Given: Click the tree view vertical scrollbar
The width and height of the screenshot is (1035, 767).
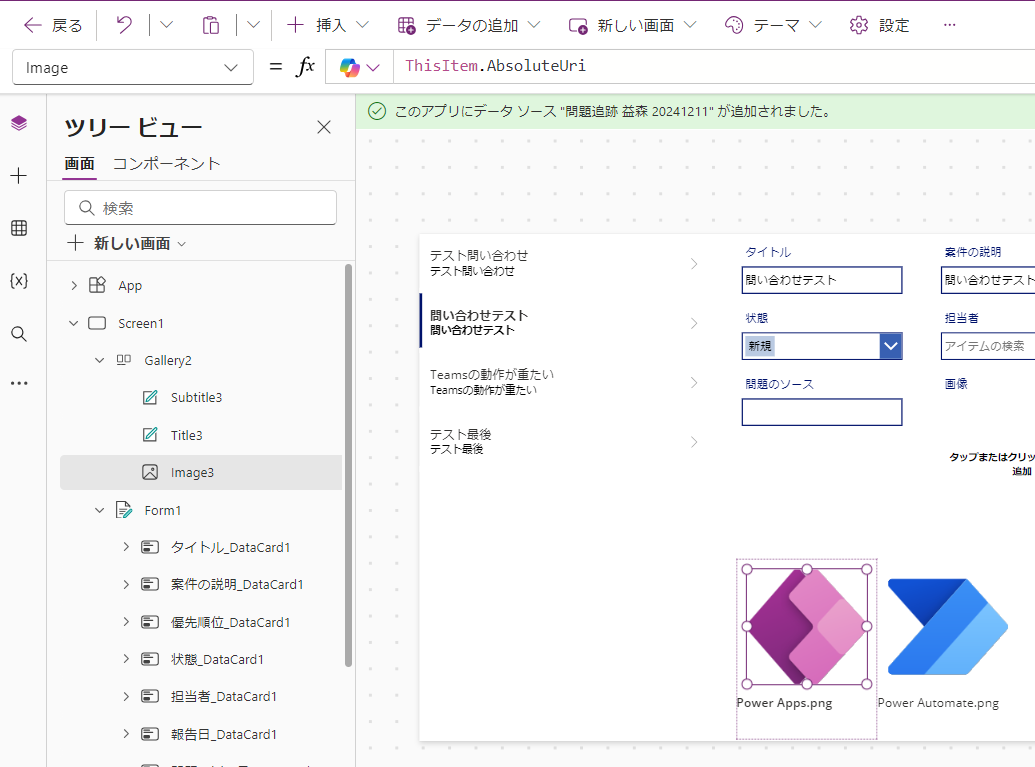Looking at the screenshot, I should coord(348,465).
